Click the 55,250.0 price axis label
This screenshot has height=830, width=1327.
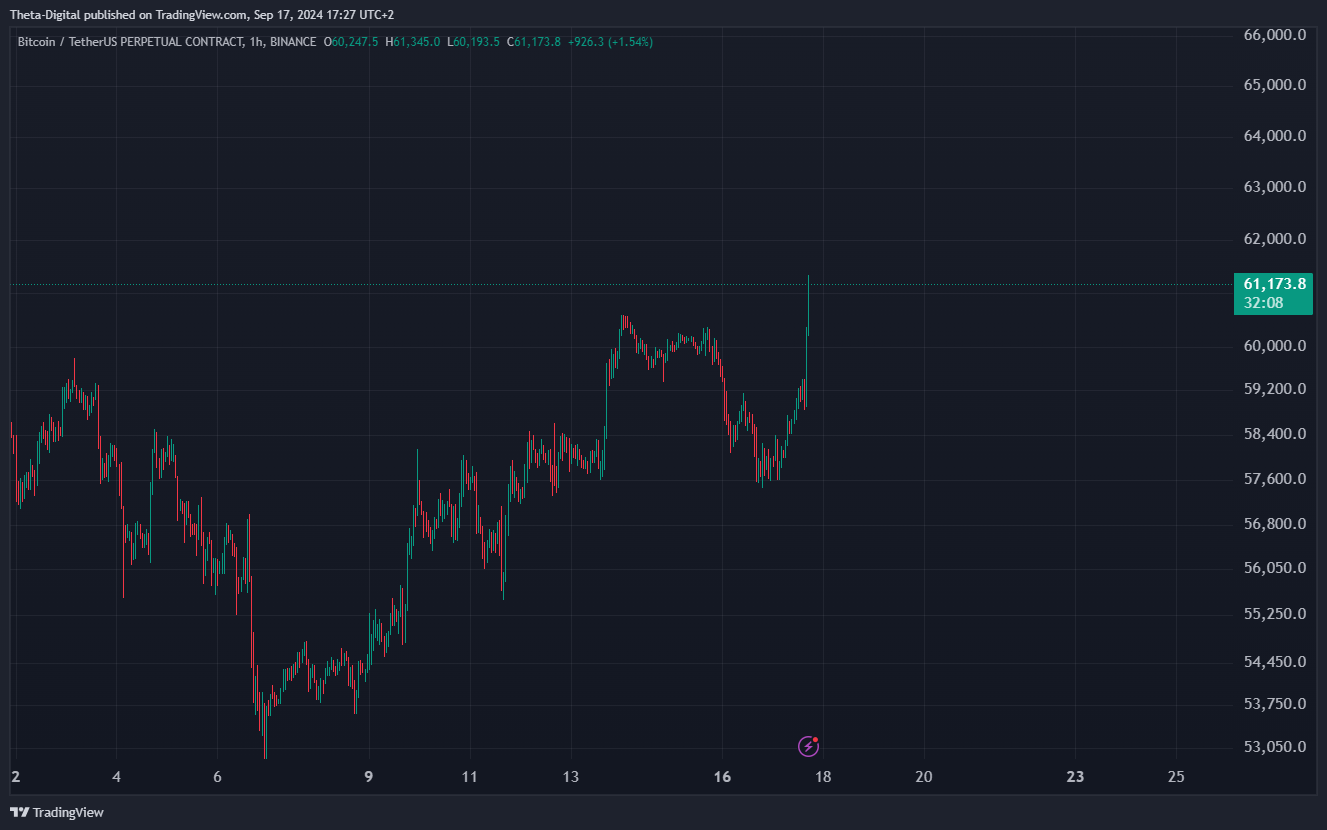pyautogui.click(x=1274, y=614)
